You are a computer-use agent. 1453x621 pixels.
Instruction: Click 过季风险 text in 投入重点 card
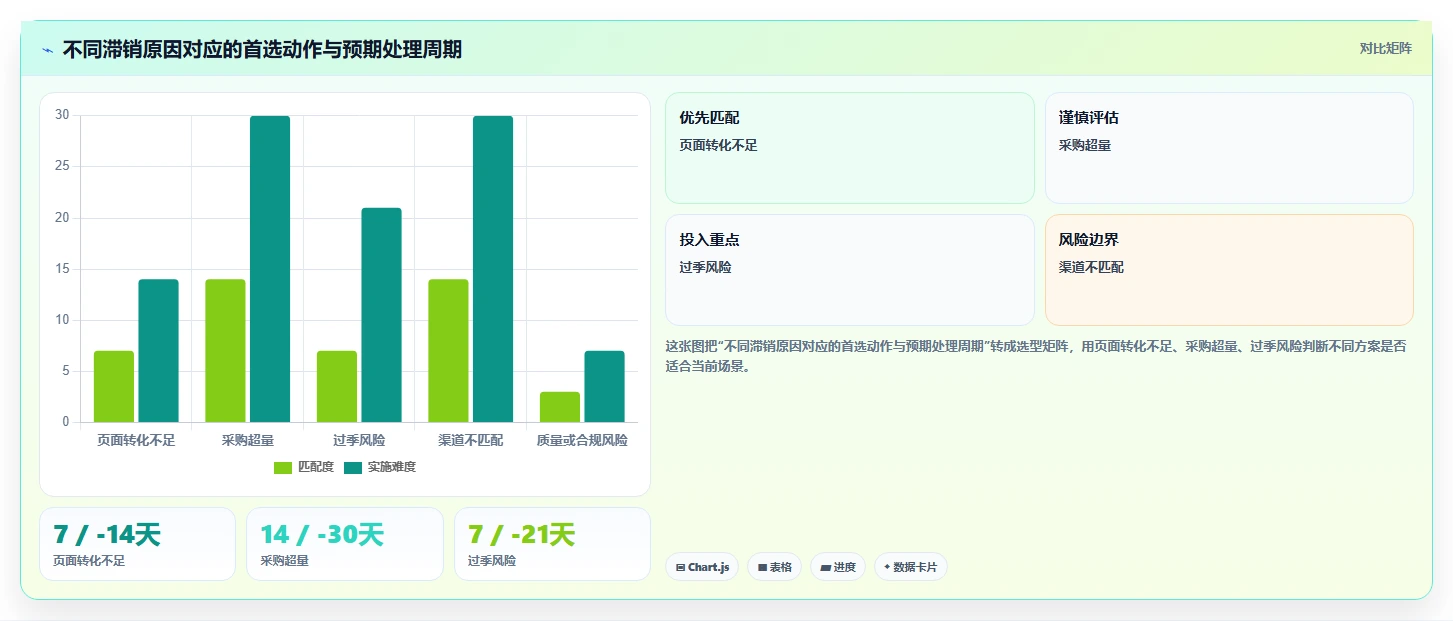pos(705,267)
